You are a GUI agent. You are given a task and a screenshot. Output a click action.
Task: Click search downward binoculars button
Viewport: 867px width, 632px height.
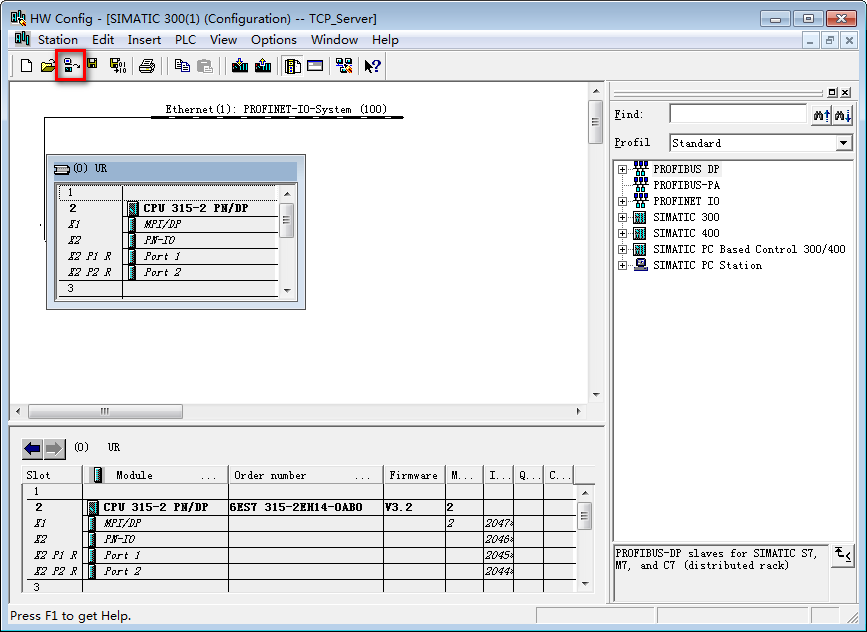point(842,115)
